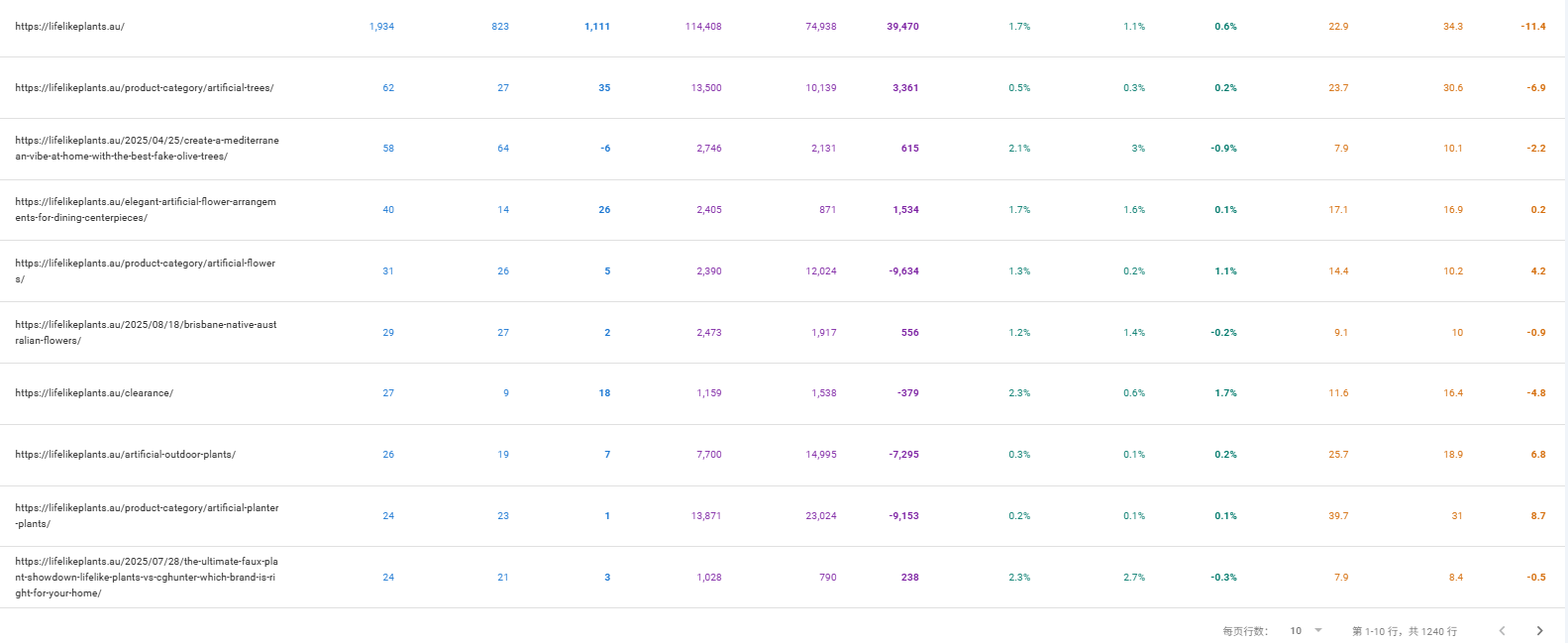
Task: Click the 1,111 clicks difference value
Action: point(597,27)
